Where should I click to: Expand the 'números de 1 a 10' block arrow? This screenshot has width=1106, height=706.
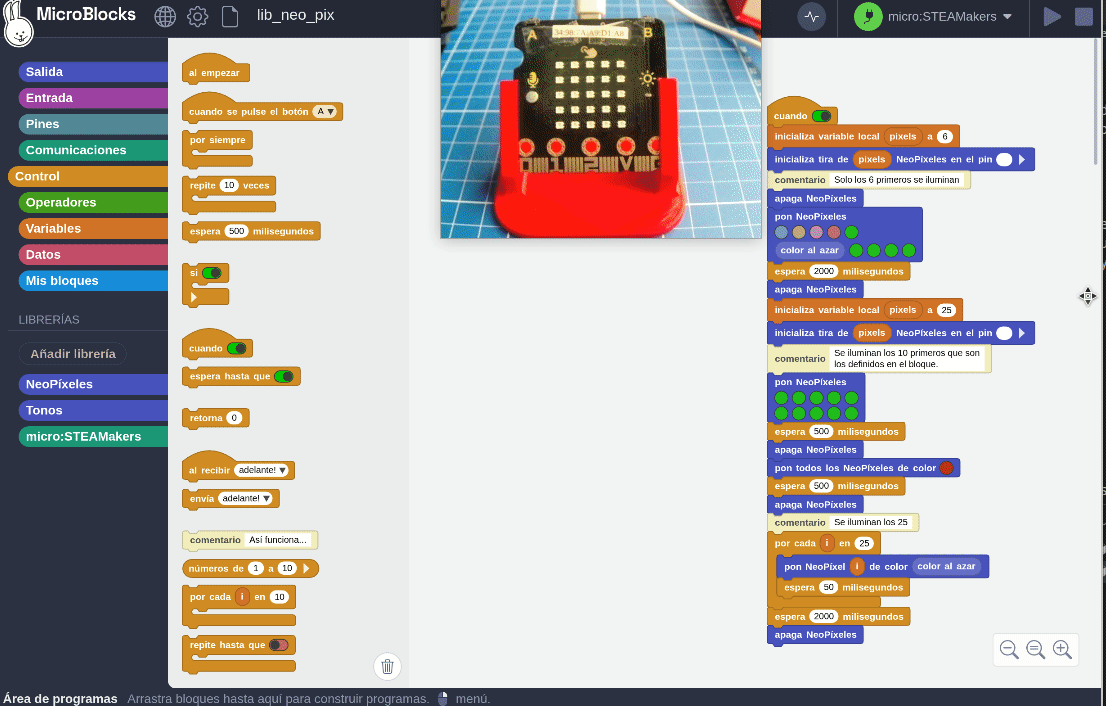[306, 568]
